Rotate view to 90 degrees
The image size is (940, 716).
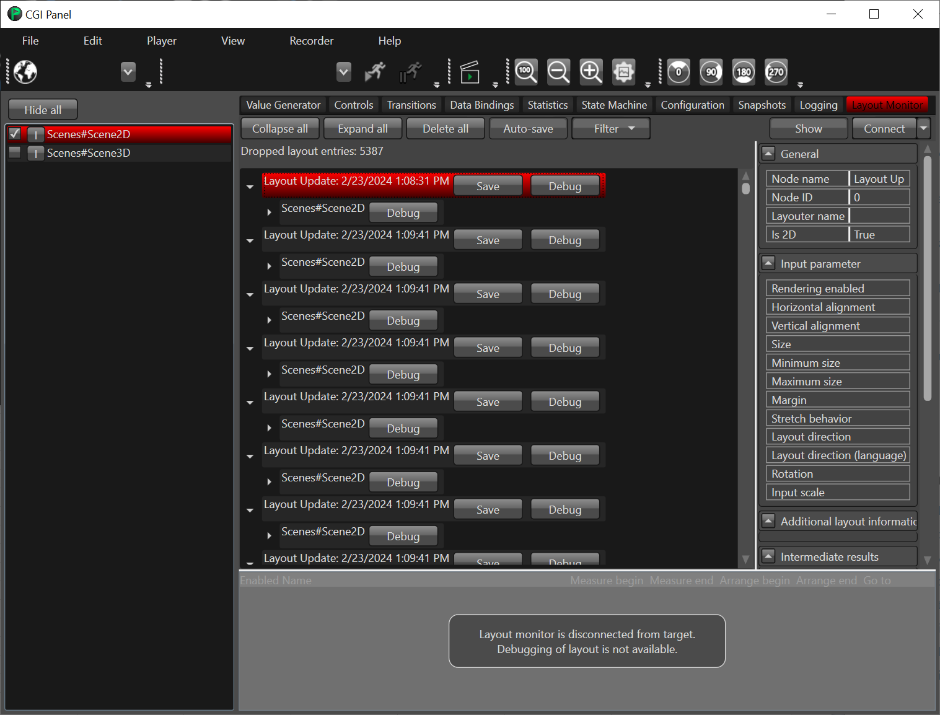point(711,72)
